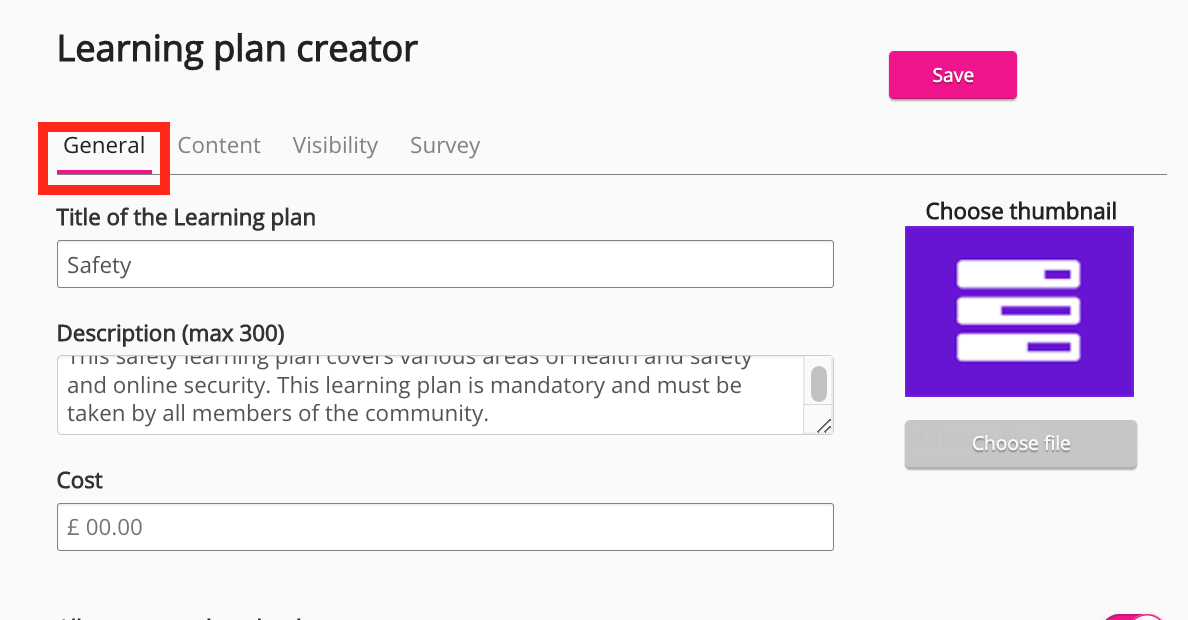Click the Cost label
Viewport: 1188px width, 620px height.
[x=80, y=480]
